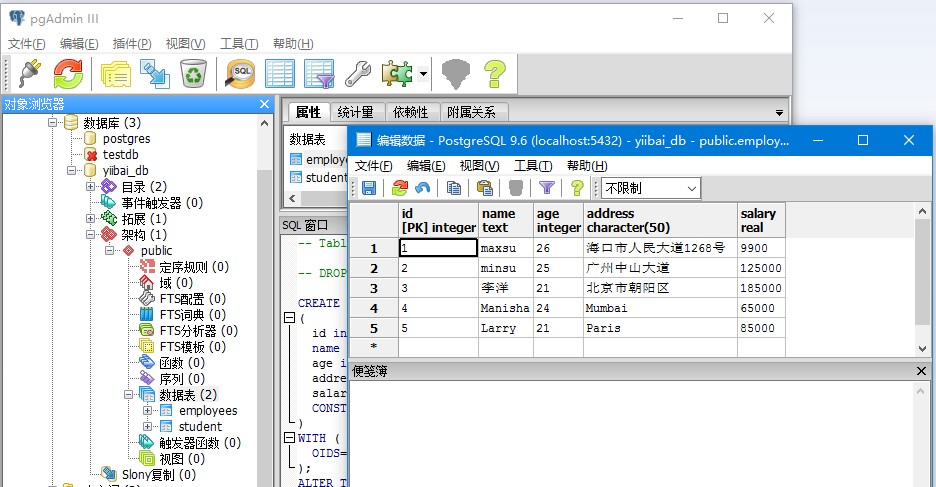
Task: Open 工具(T) menu in pgAdmin III window
Action: (x=239, y=44)
